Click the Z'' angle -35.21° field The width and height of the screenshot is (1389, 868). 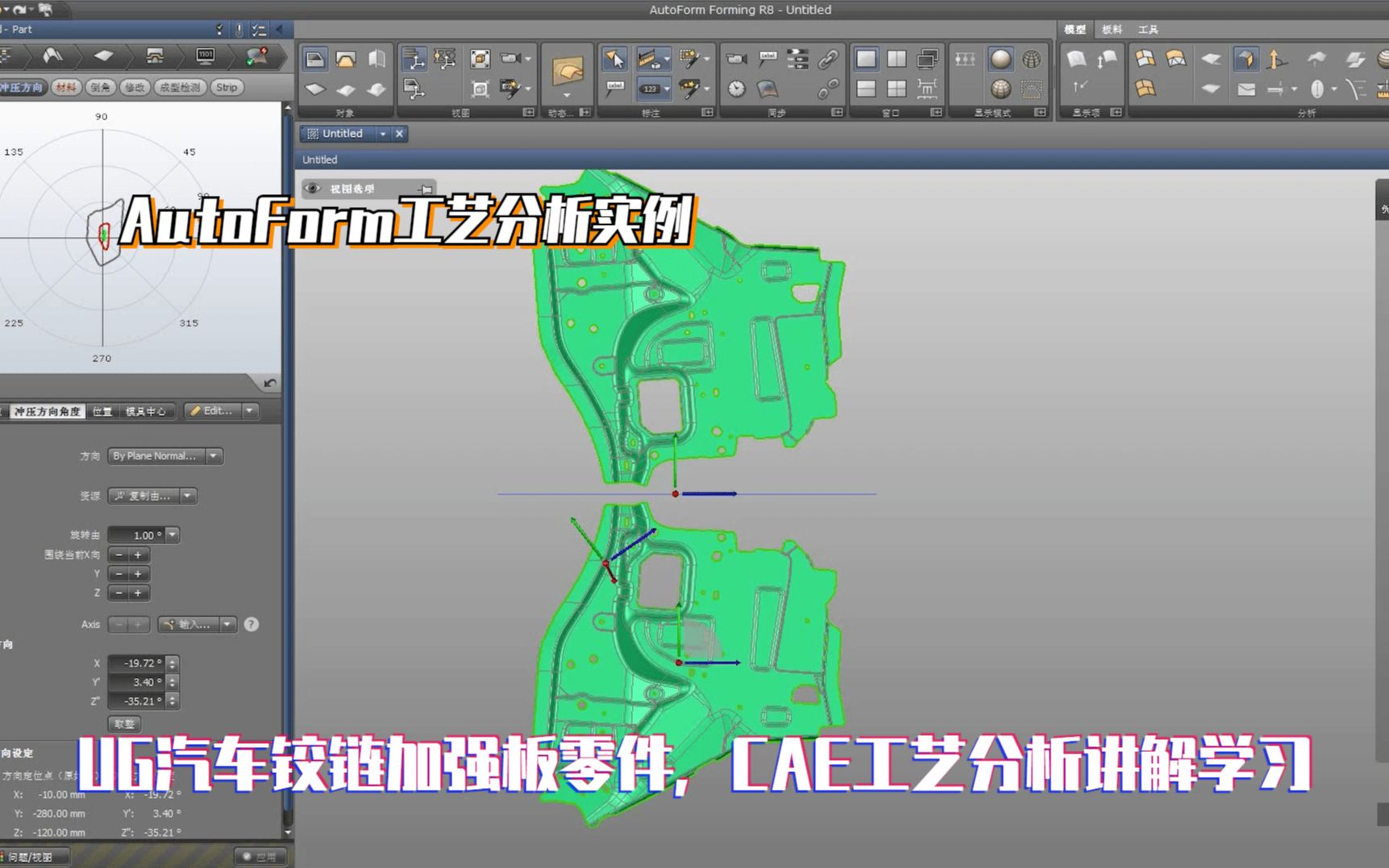(137, 701)
